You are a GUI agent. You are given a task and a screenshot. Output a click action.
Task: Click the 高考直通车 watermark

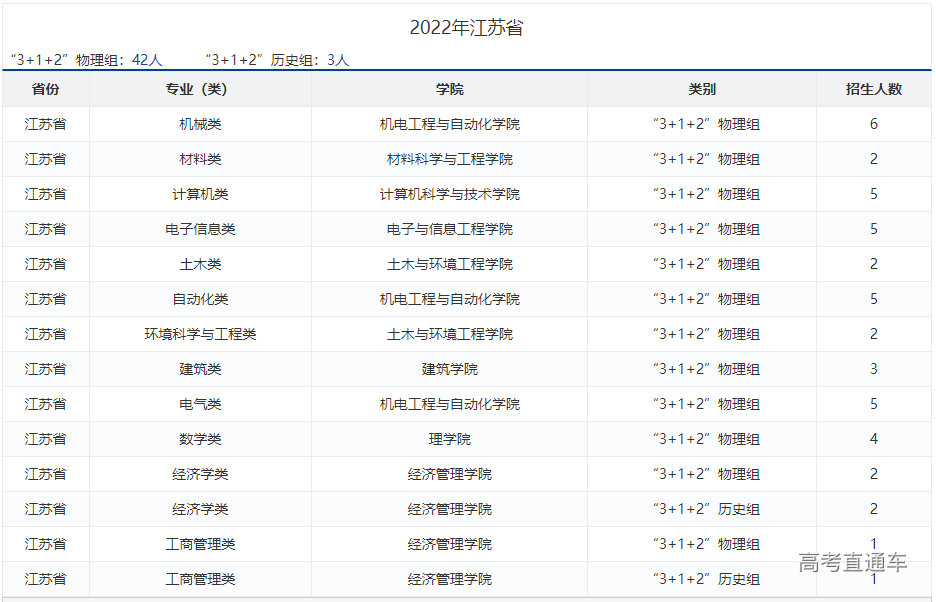pos(852,562)
